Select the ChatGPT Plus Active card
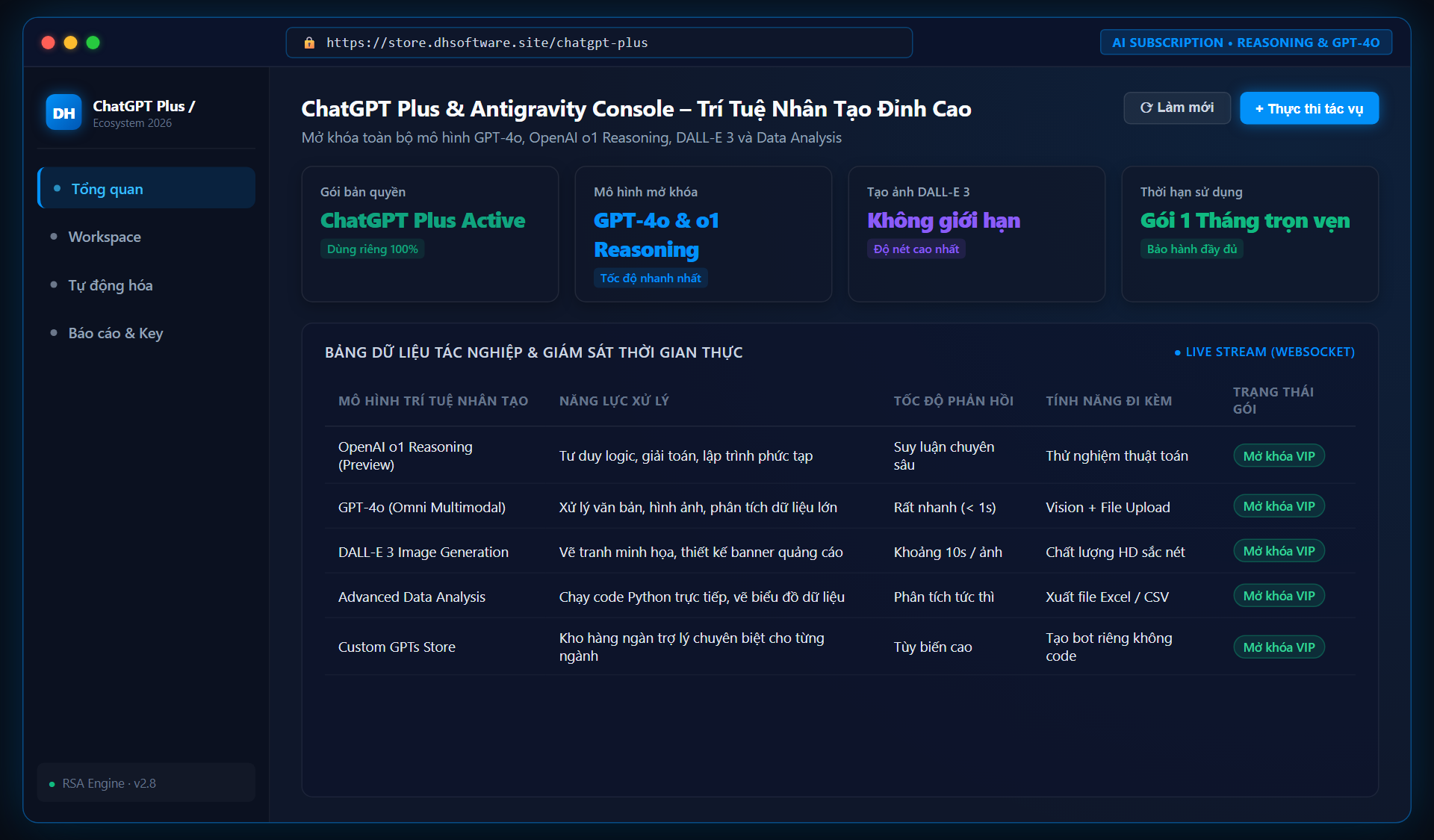 pyautogui.click(x=430, y=234)
